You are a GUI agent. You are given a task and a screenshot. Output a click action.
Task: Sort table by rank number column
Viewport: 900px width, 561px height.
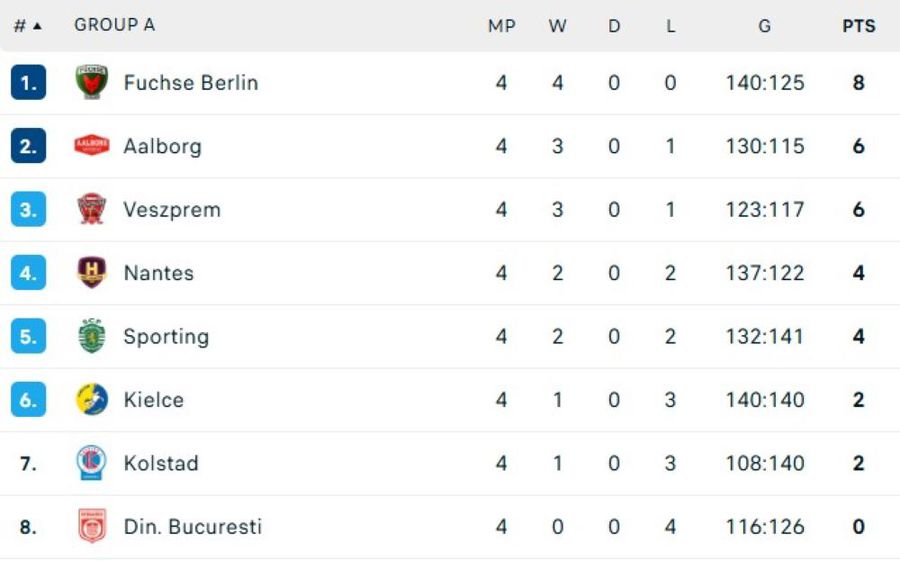(x=27, y=26)
